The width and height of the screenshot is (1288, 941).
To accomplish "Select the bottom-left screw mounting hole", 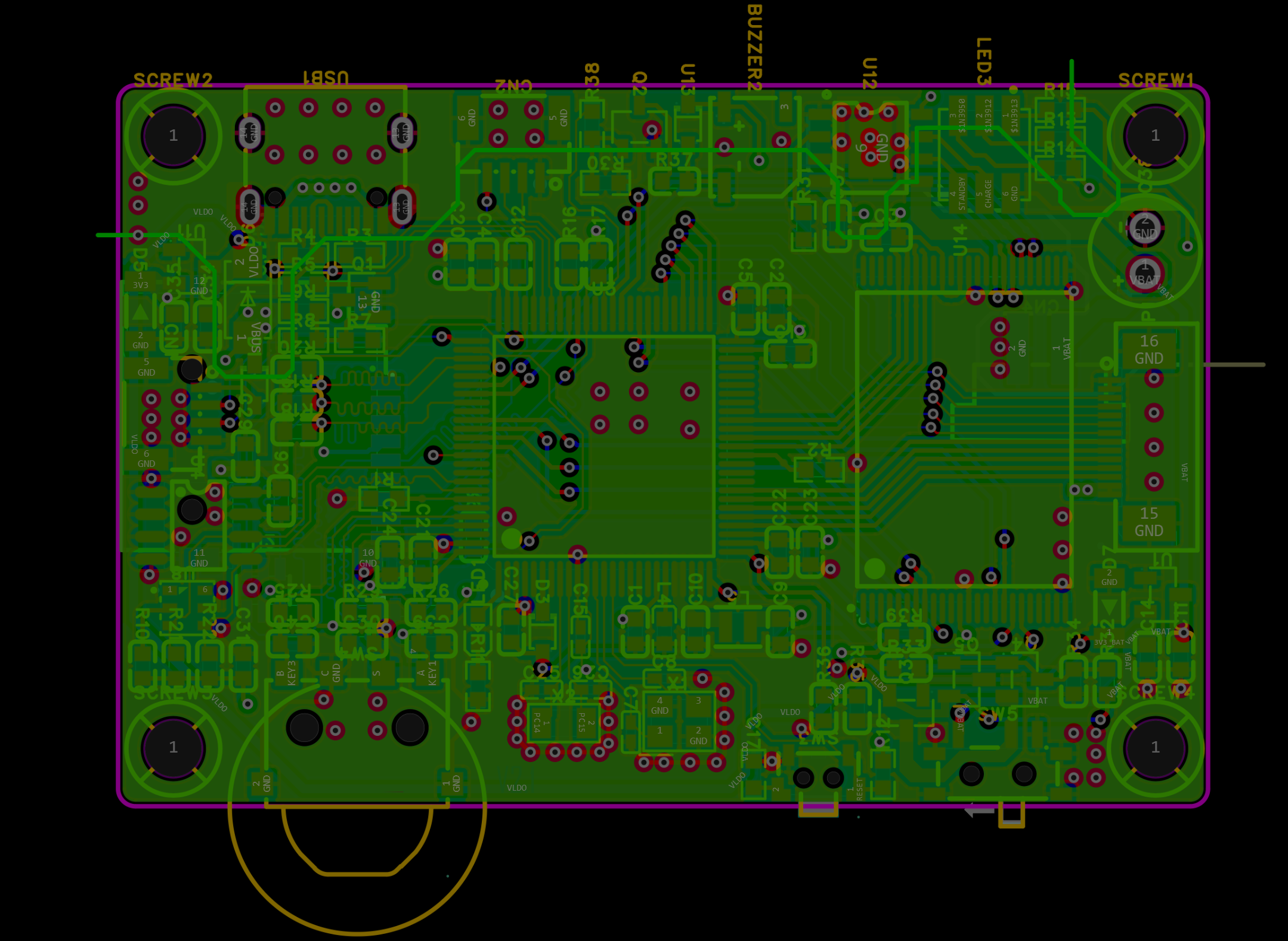I will click(x=173, y=748).
